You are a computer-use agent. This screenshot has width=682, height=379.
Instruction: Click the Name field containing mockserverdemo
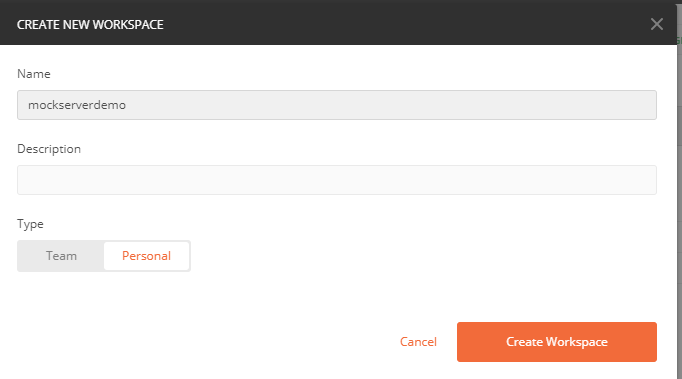(337, 105)
